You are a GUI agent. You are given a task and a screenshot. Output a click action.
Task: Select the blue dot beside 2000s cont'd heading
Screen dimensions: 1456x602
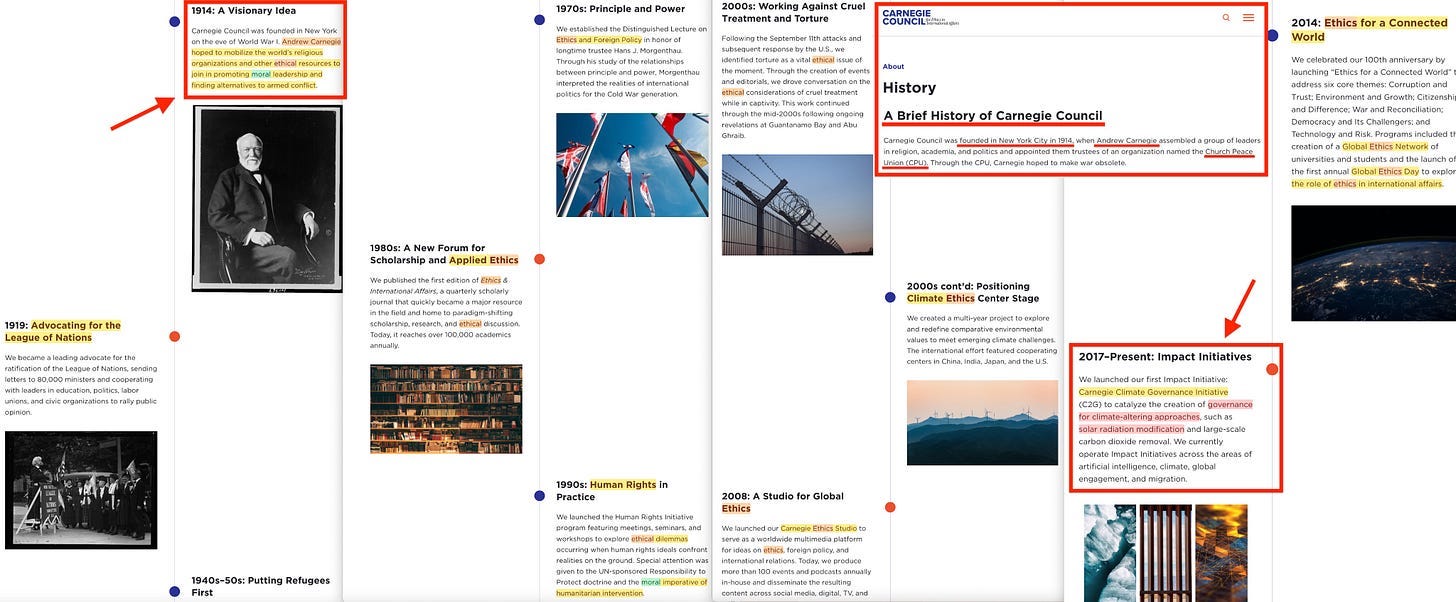(x=890, y=297)
